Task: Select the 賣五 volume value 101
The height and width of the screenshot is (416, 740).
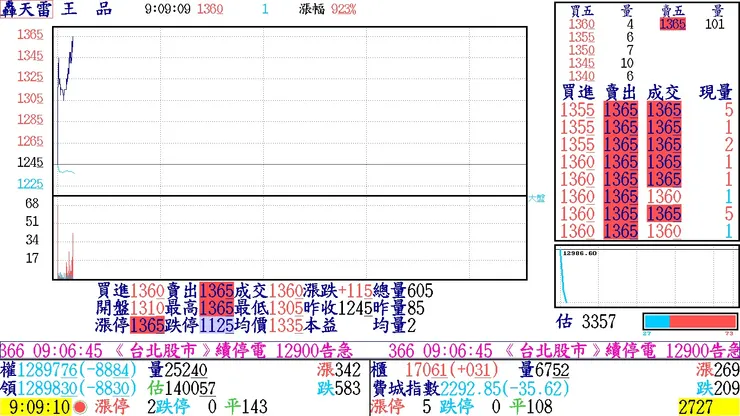Action: point(715,24)
